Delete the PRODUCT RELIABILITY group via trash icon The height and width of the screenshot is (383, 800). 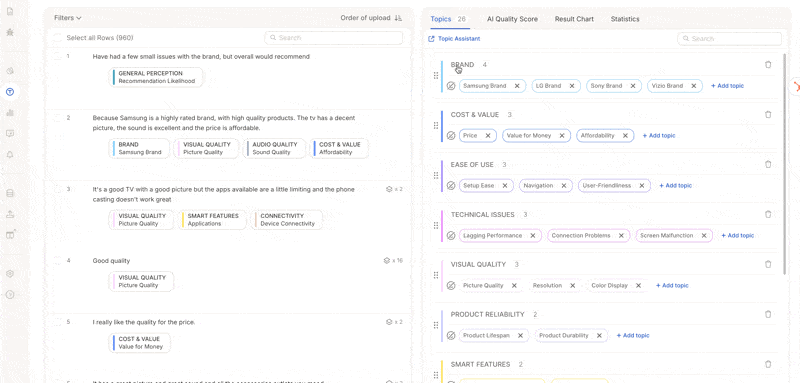coord(768,314)
